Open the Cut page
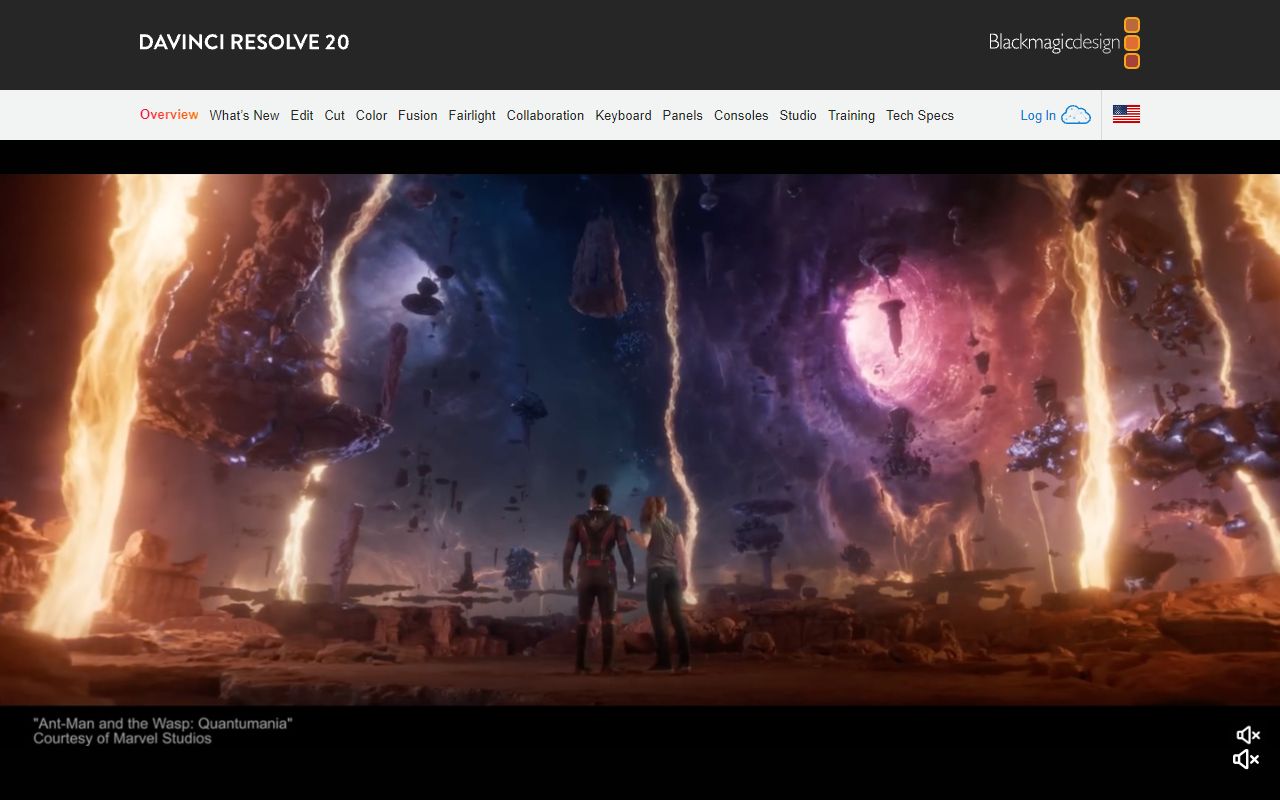Image resolution: width=1280 pixels, height=800 pixels. (x=334, y=115)
